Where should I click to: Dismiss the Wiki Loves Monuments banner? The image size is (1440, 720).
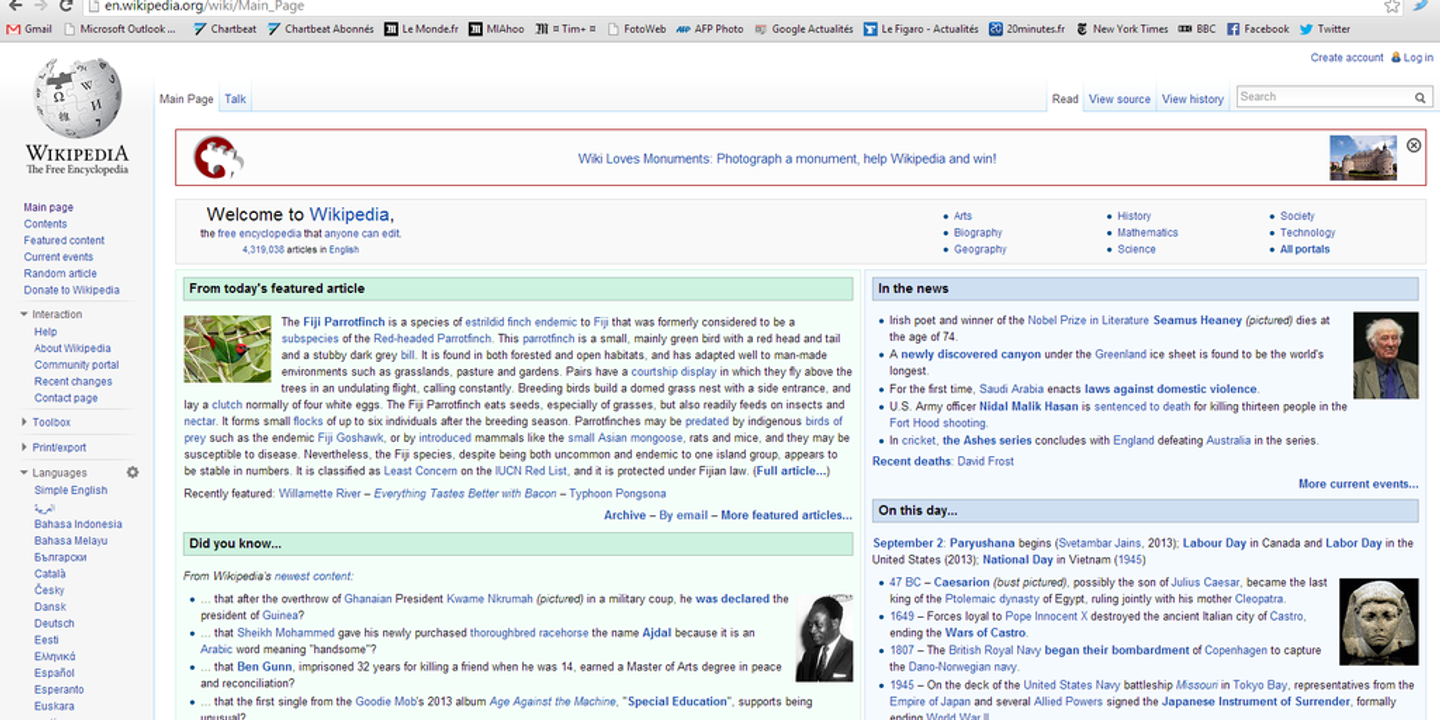click(x=1414, y=145)
